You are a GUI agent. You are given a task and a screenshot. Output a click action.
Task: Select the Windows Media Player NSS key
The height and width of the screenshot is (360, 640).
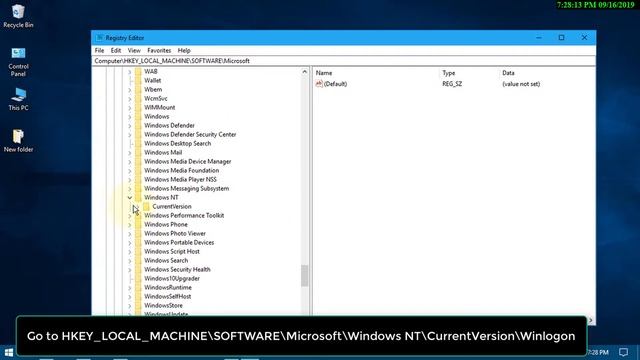point(180,179)
